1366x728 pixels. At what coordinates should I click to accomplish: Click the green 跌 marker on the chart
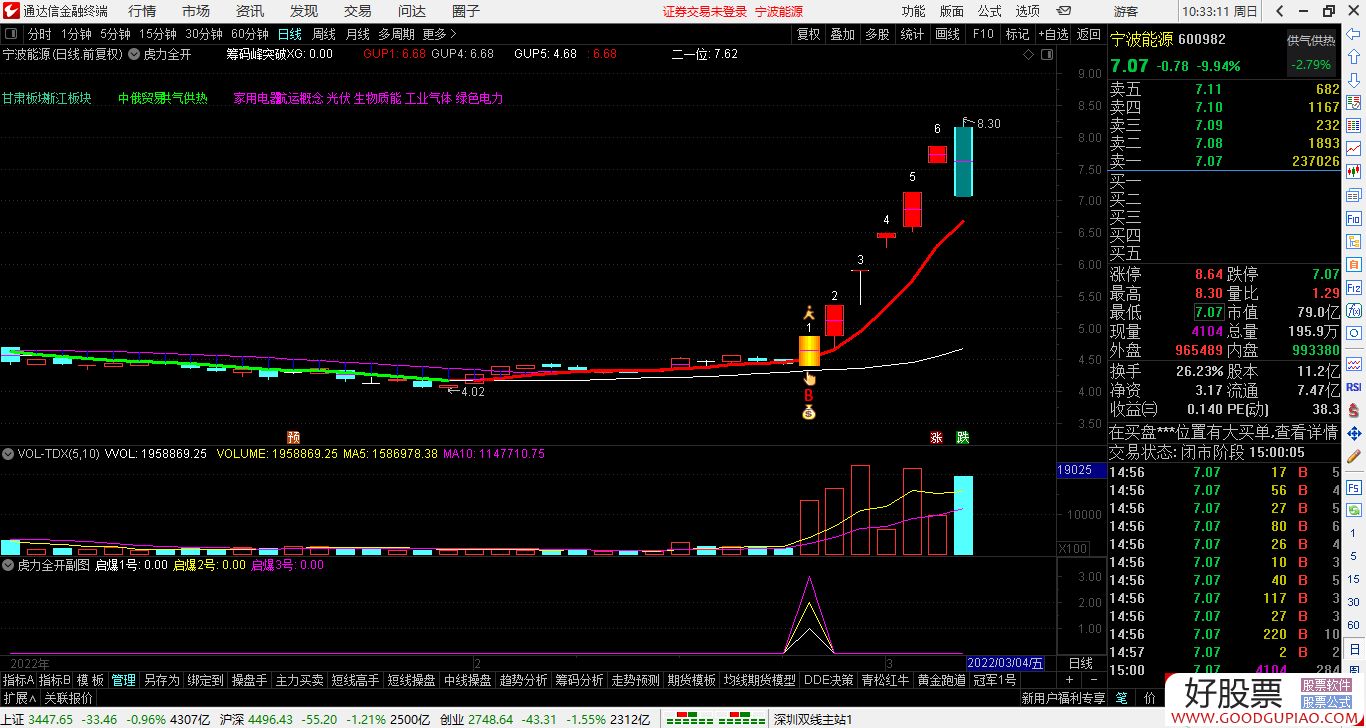click(x=962, y=437)
